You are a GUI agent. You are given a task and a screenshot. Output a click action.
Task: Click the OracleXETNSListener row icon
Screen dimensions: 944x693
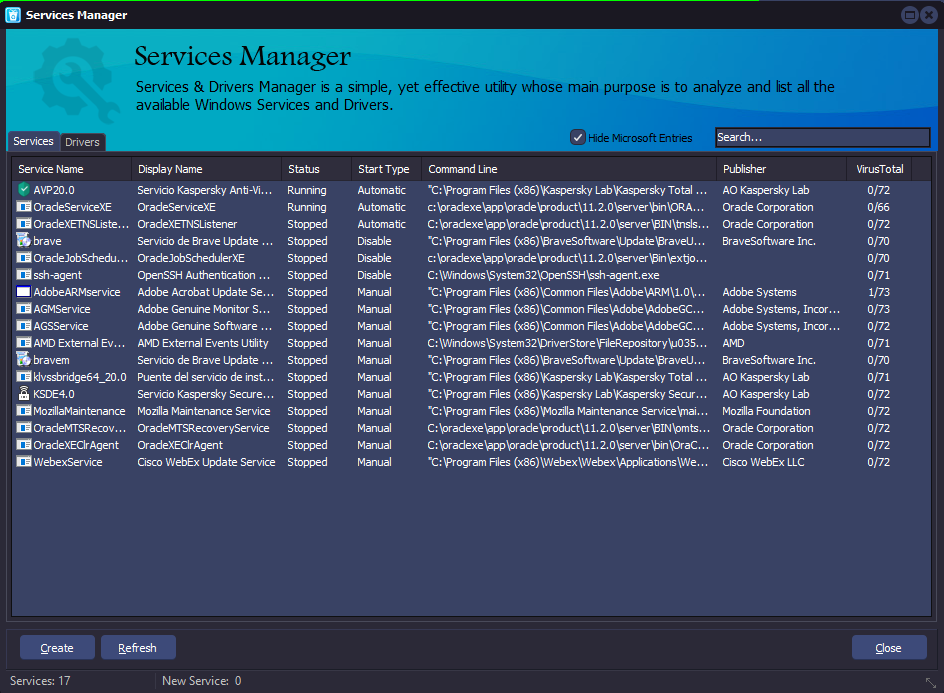23,223
